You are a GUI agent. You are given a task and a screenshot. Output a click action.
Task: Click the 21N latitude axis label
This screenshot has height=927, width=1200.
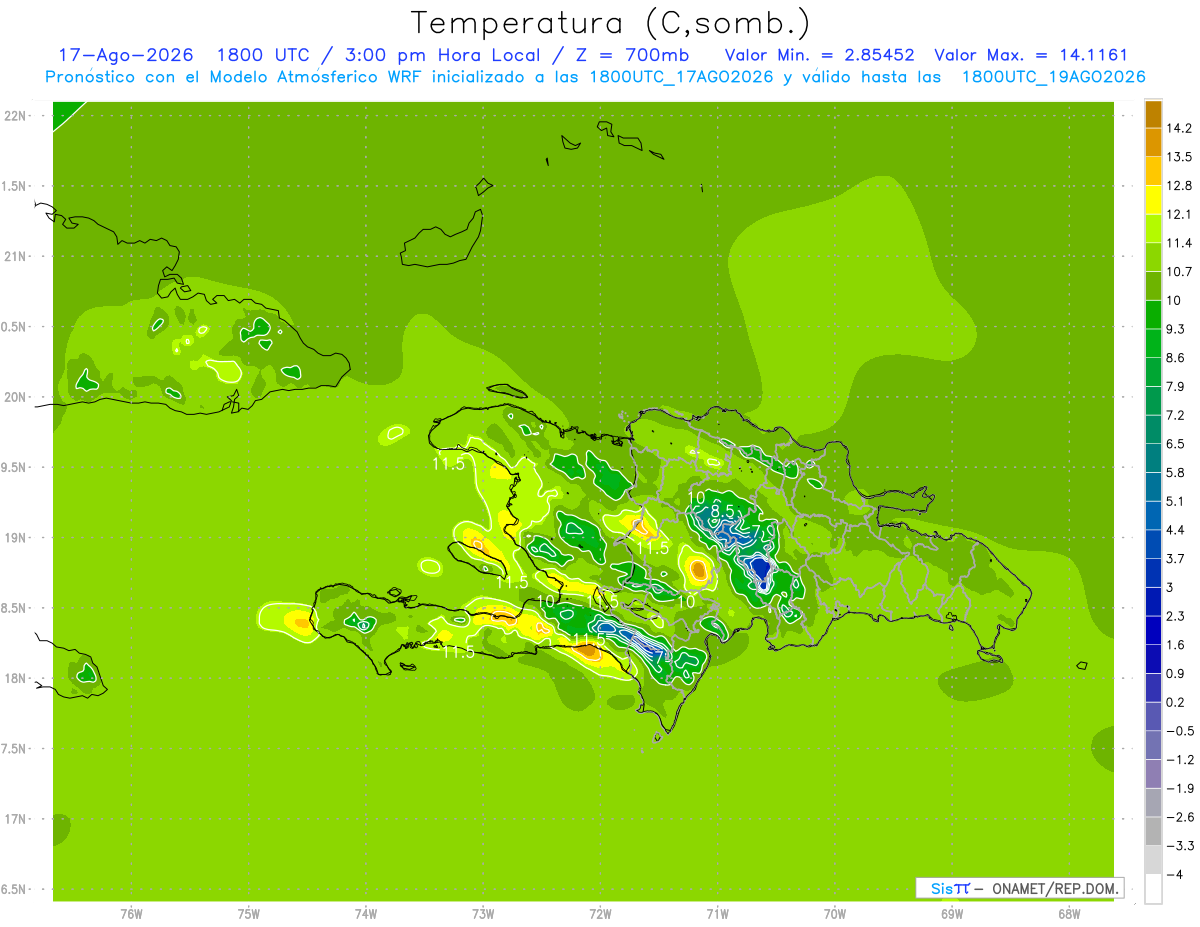14,257
